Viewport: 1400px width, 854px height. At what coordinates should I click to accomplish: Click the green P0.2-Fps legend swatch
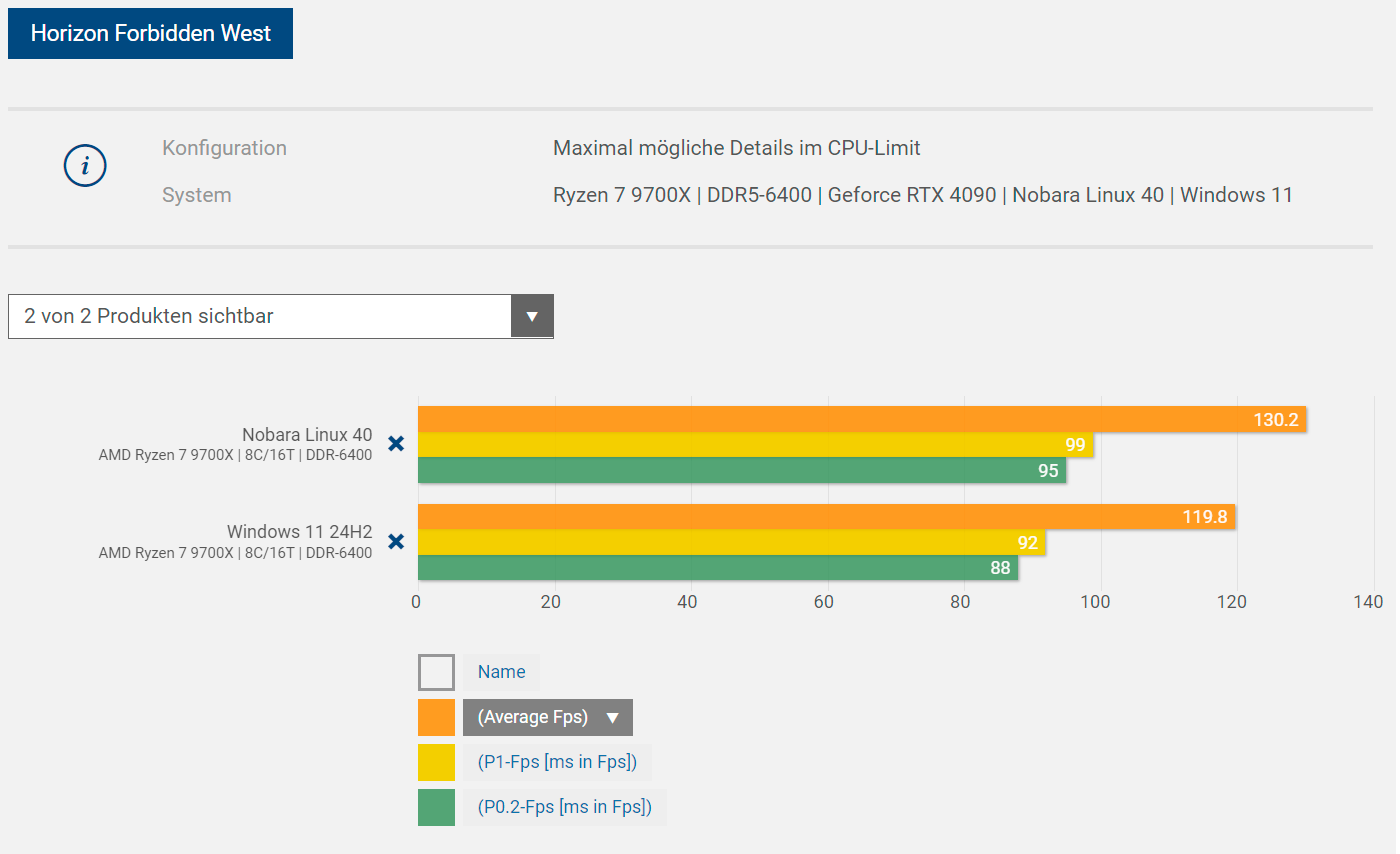point(436,807)
